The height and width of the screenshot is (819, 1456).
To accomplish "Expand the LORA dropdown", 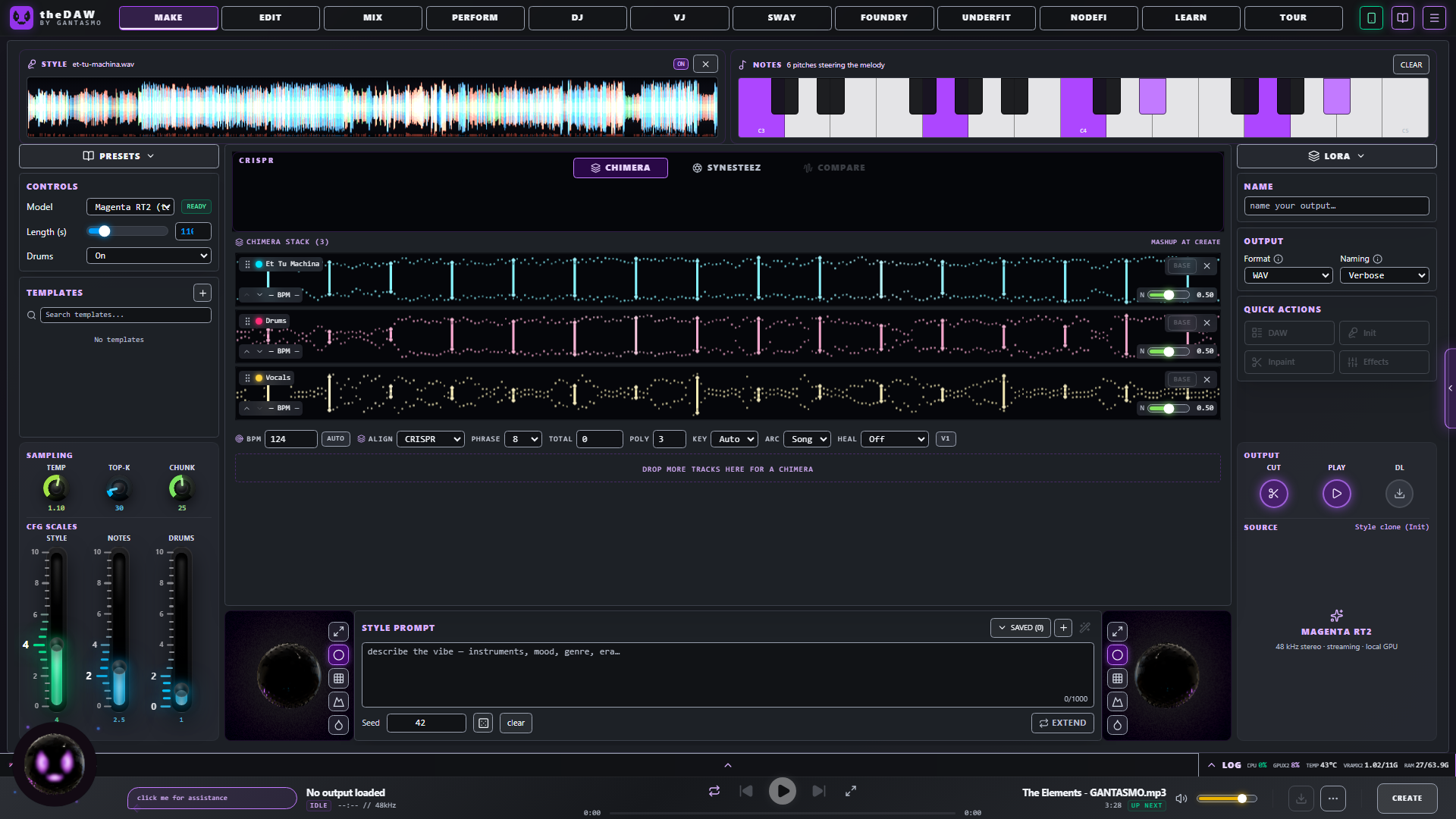I will (1336, 156).
